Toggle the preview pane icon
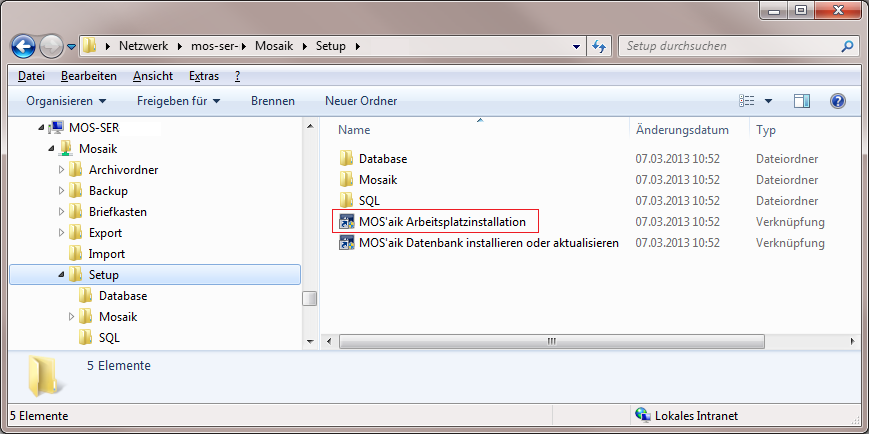This screenshot has height=434, width=869. [801, 101]
